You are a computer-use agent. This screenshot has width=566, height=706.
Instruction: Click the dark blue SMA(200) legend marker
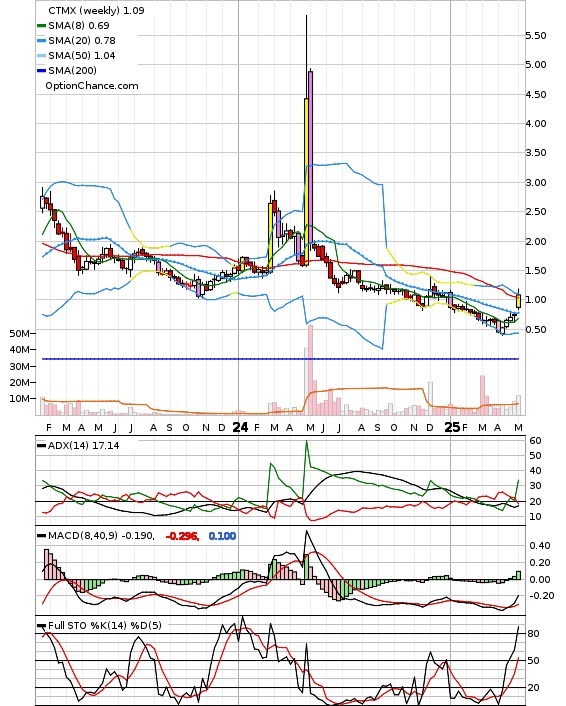[x=41, y=71]
